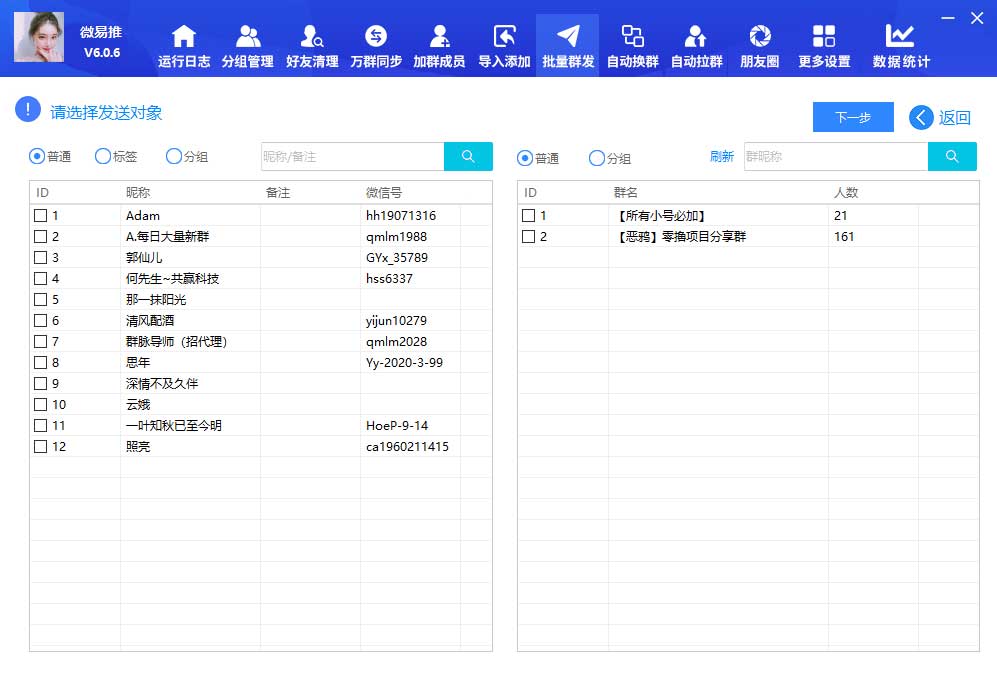Tick the checkbox for contact Adam

tap(41, 215)
